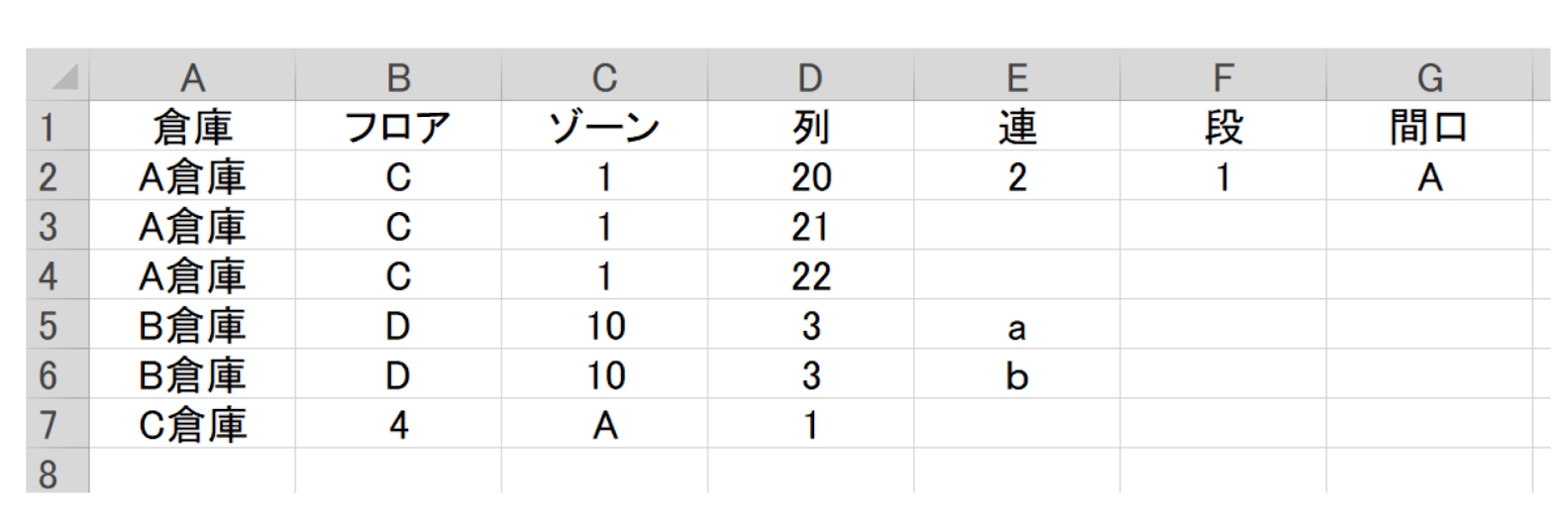The height and width of the screenshot is (522, 1568).
Task: Select cell D3 with value 21
Action: [810, 227]
